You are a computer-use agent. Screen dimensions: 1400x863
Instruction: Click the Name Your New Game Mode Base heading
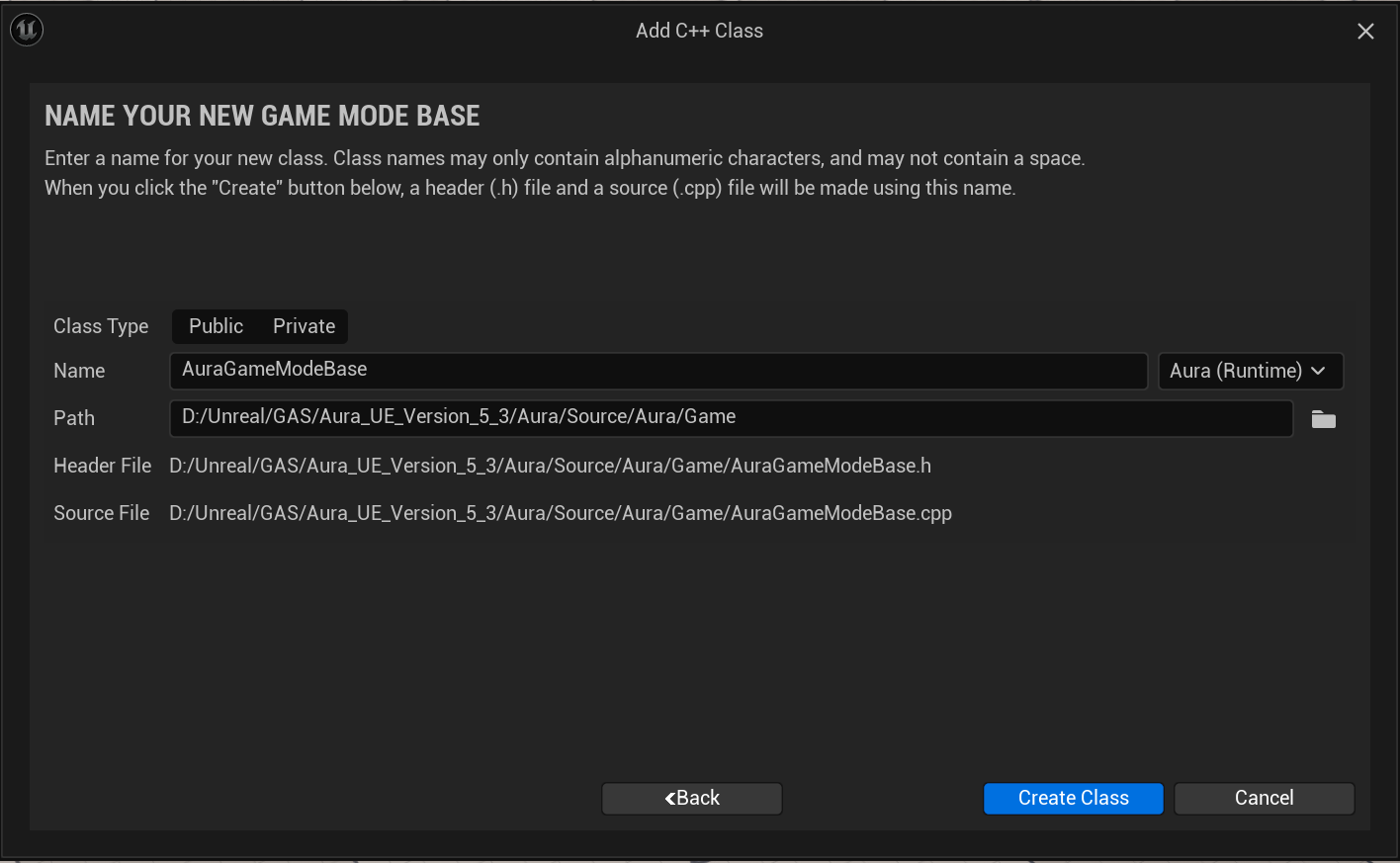[262, 116]
